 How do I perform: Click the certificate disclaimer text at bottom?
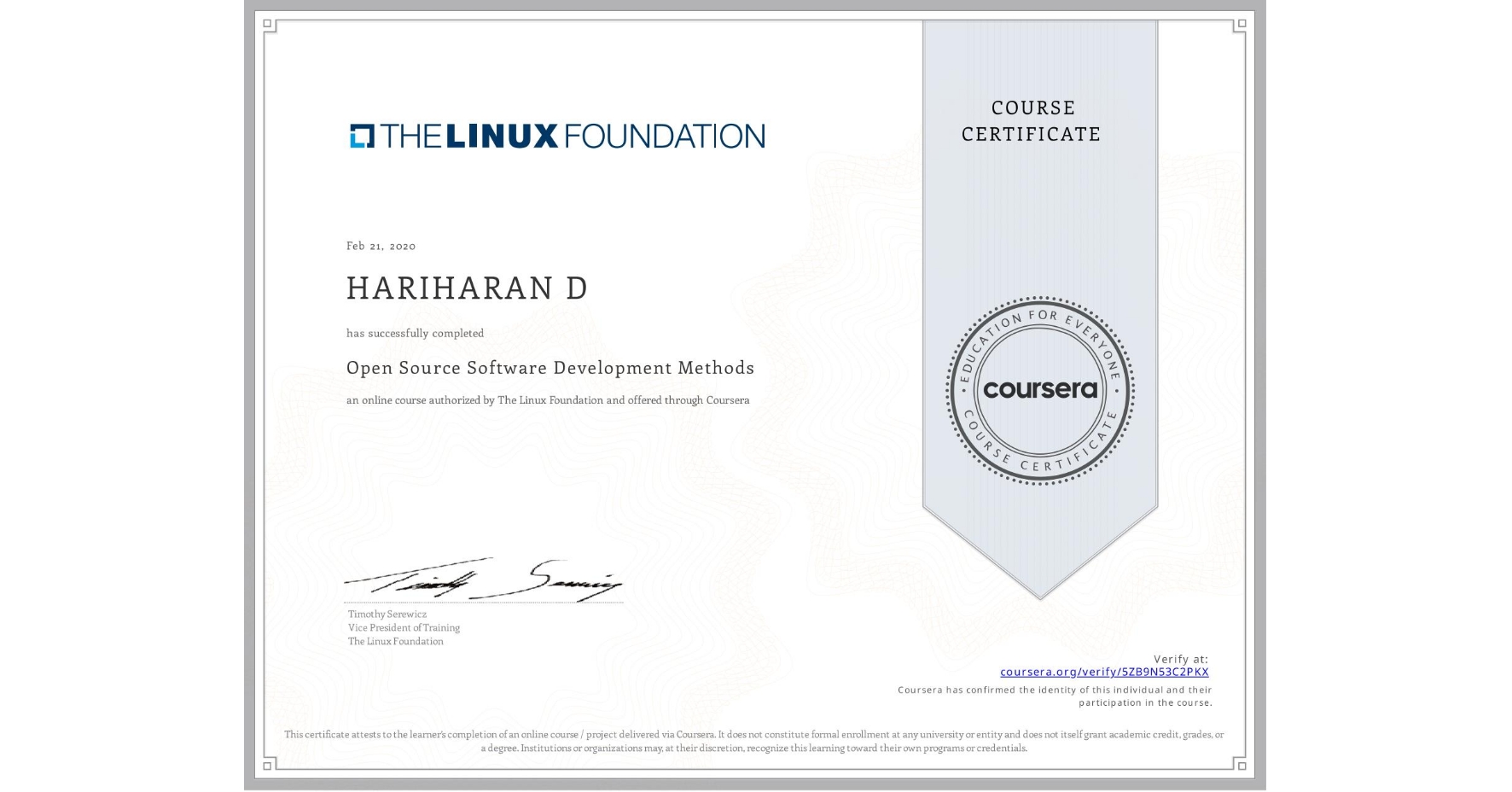[754, 739]
